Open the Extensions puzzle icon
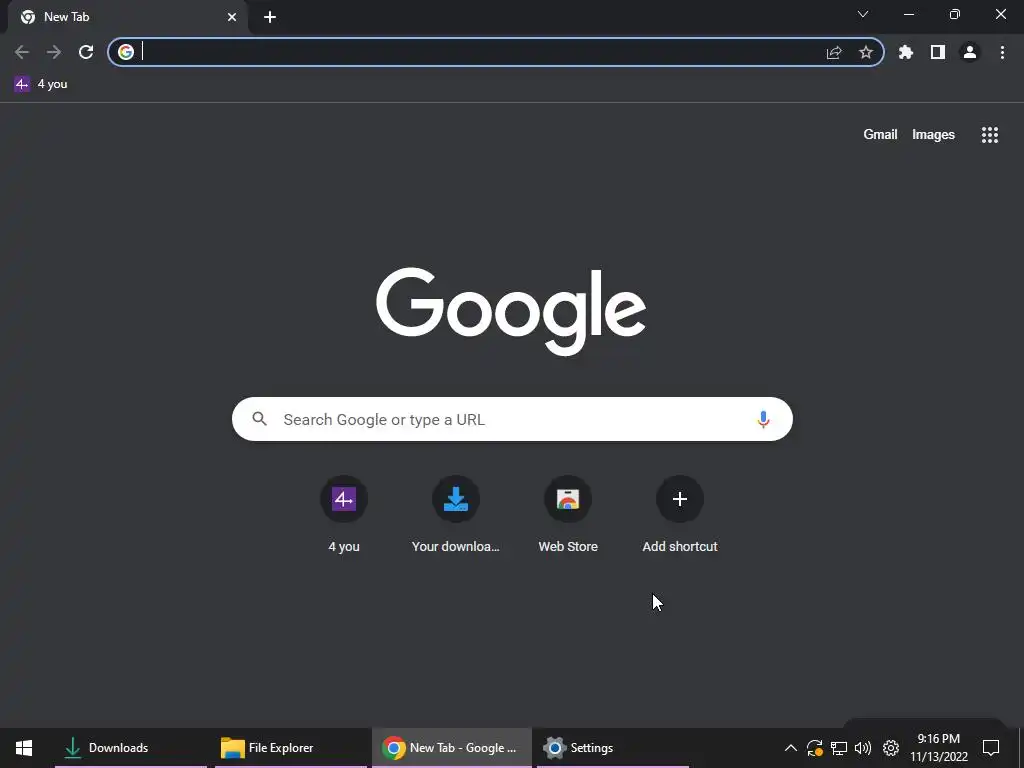The width and height of the screenshot is (1024, 768). (906, 52)
